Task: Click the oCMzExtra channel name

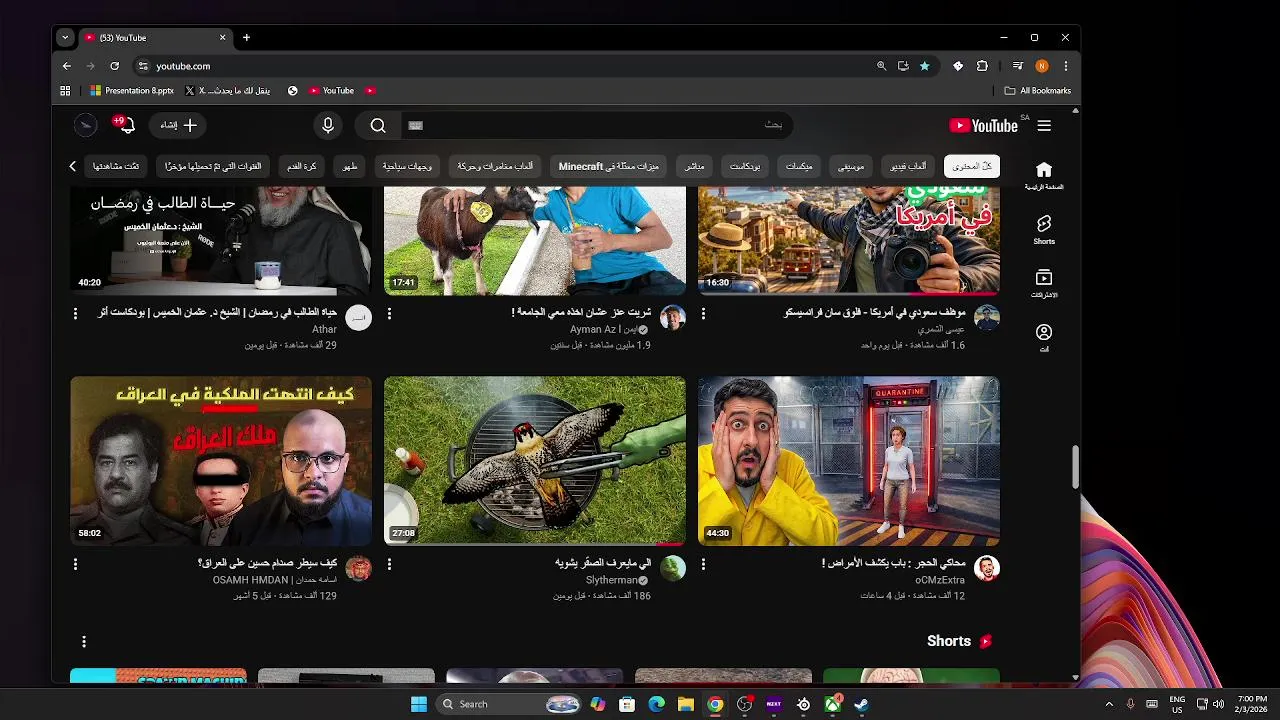Action: tap(940, 580)
